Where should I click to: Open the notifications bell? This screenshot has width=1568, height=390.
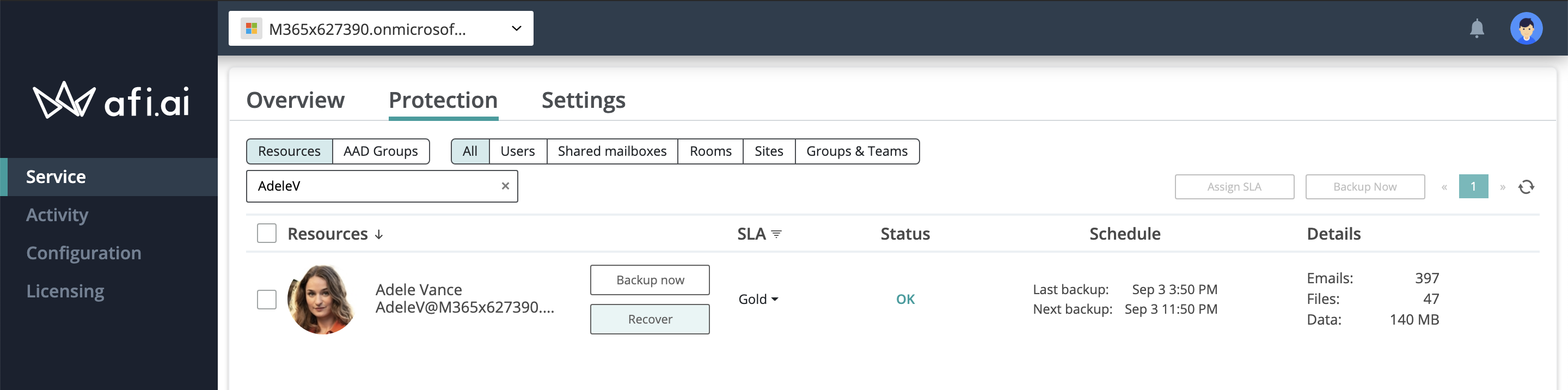1477,29
